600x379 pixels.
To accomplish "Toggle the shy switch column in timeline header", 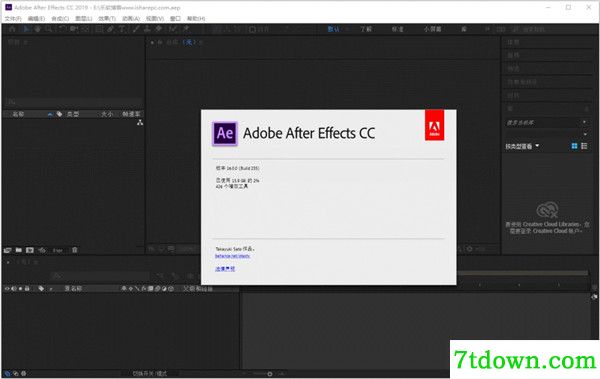I will coord(124,288).
